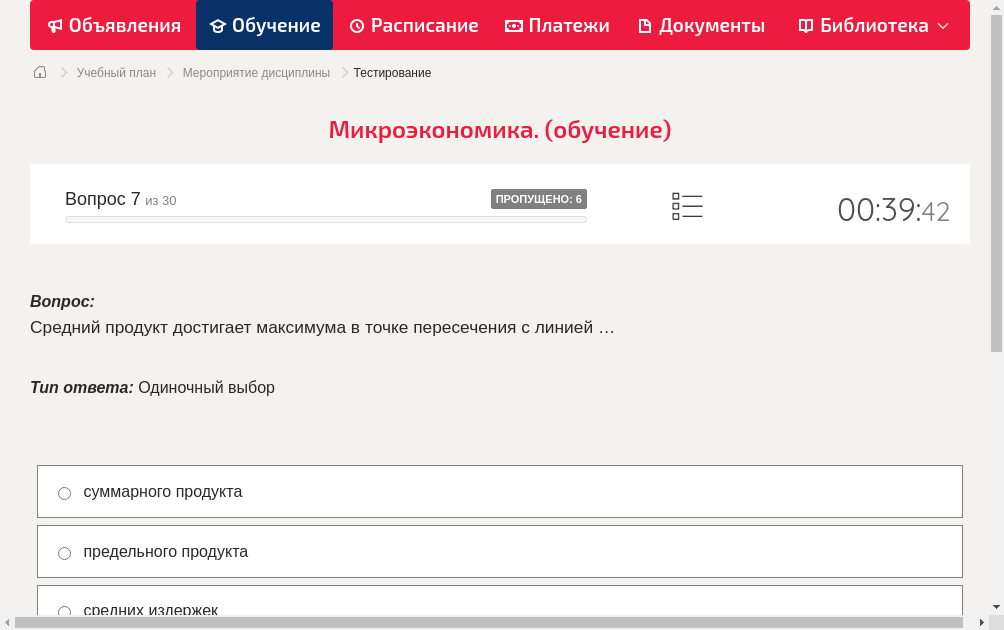Select answer «предельного продукта»
The width and height of the screenshot is (1004, 630).
(x=64, y=552)
